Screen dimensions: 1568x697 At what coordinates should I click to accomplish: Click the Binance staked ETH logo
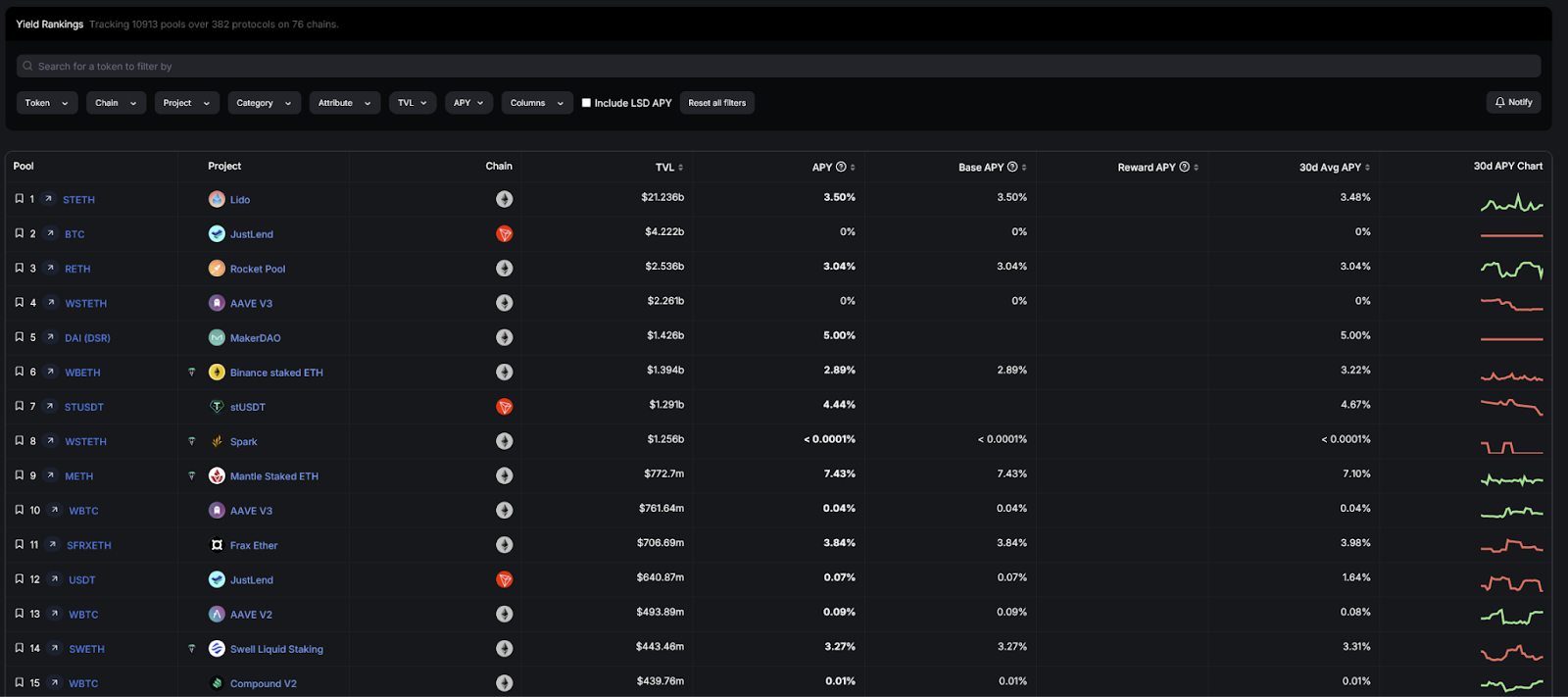point(217,372)
